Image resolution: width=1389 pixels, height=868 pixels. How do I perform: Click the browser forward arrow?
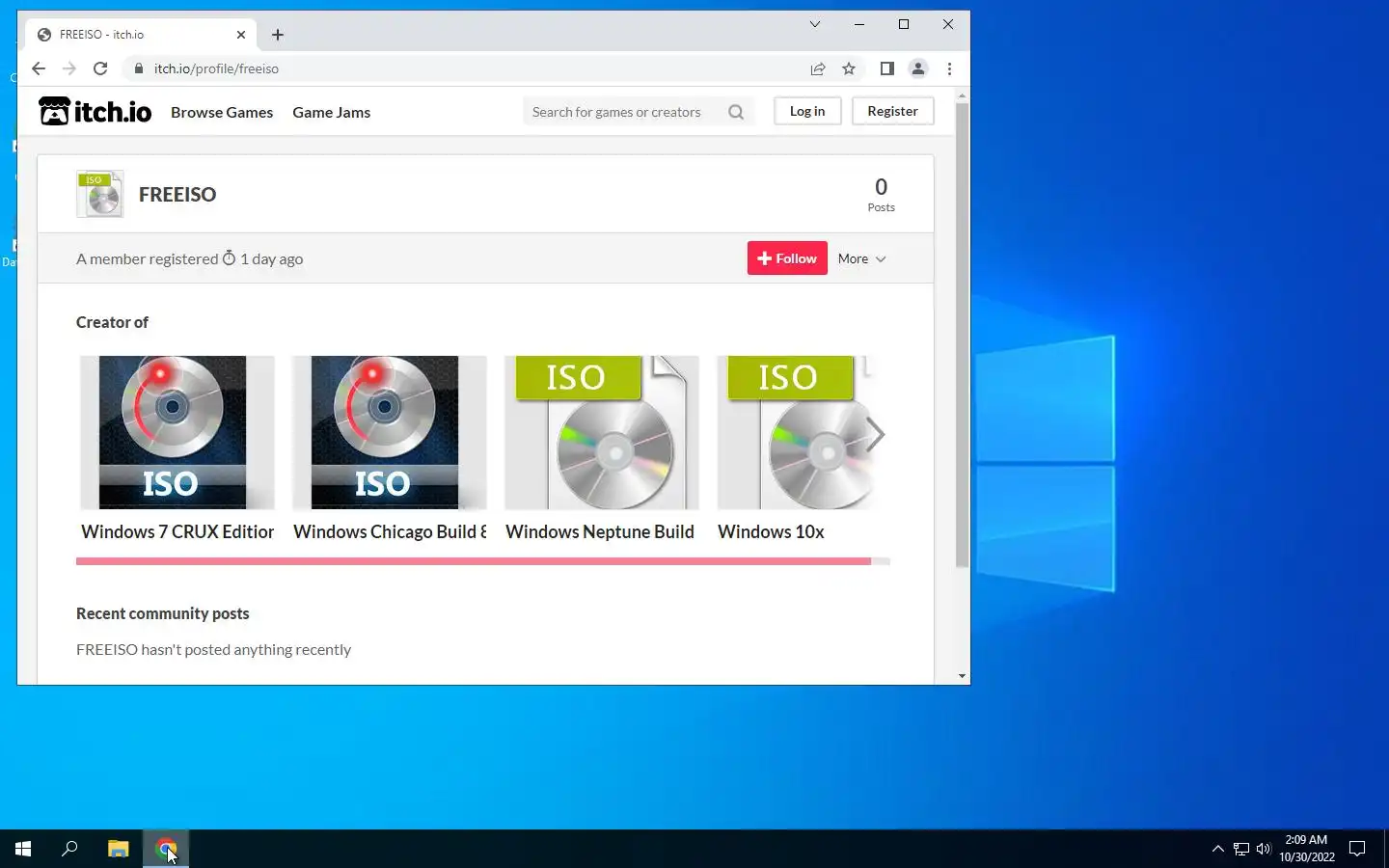[x=68, y=68]
